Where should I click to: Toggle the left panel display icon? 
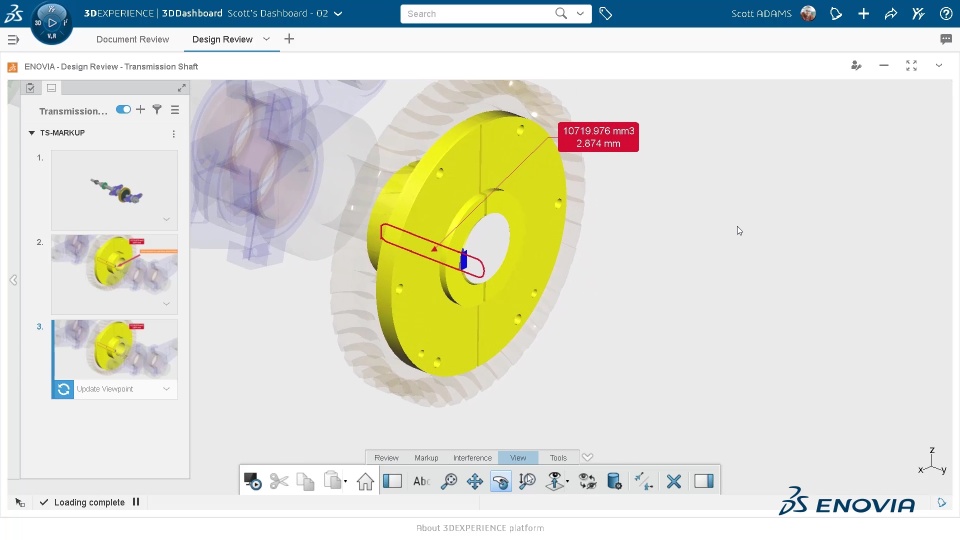pyautogui.click(x=392, y=481)
